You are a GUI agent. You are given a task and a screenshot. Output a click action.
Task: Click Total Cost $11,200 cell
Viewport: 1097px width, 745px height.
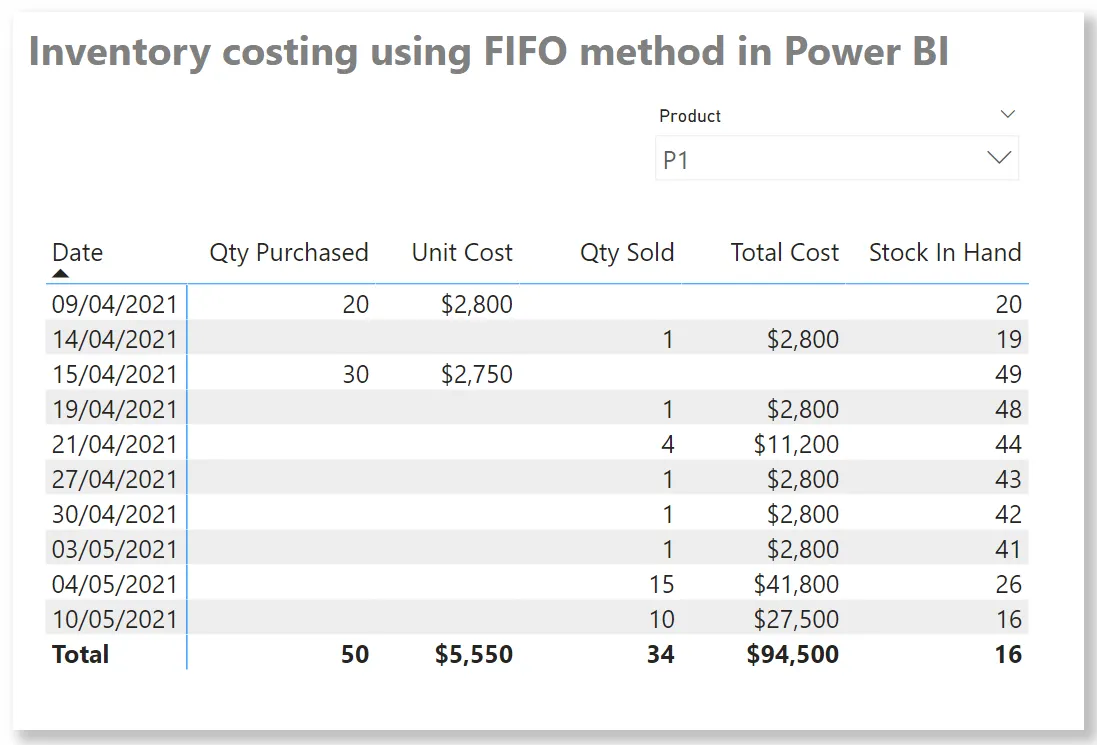coord(796,444)
